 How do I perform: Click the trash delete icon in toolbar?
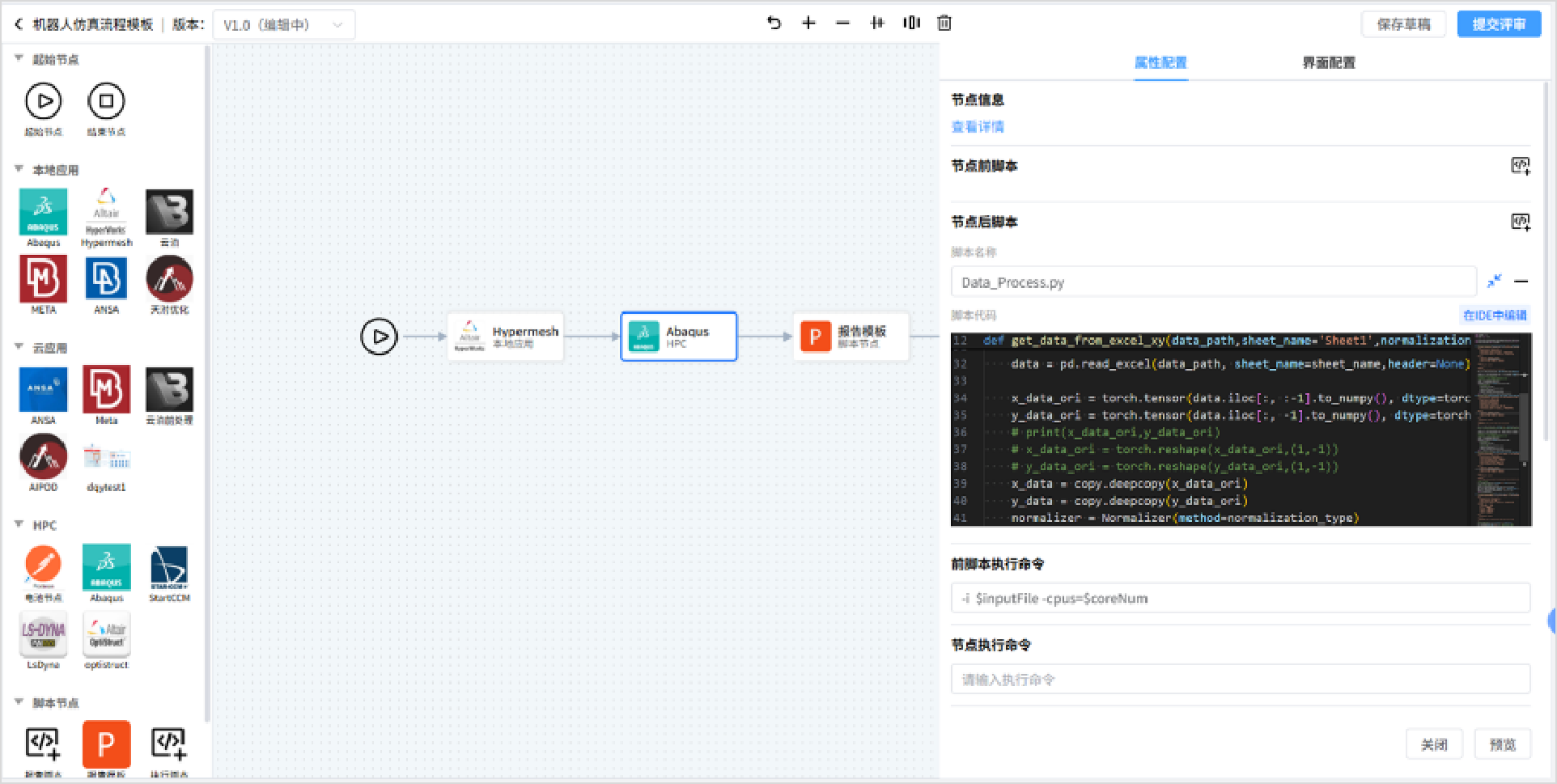944,23
